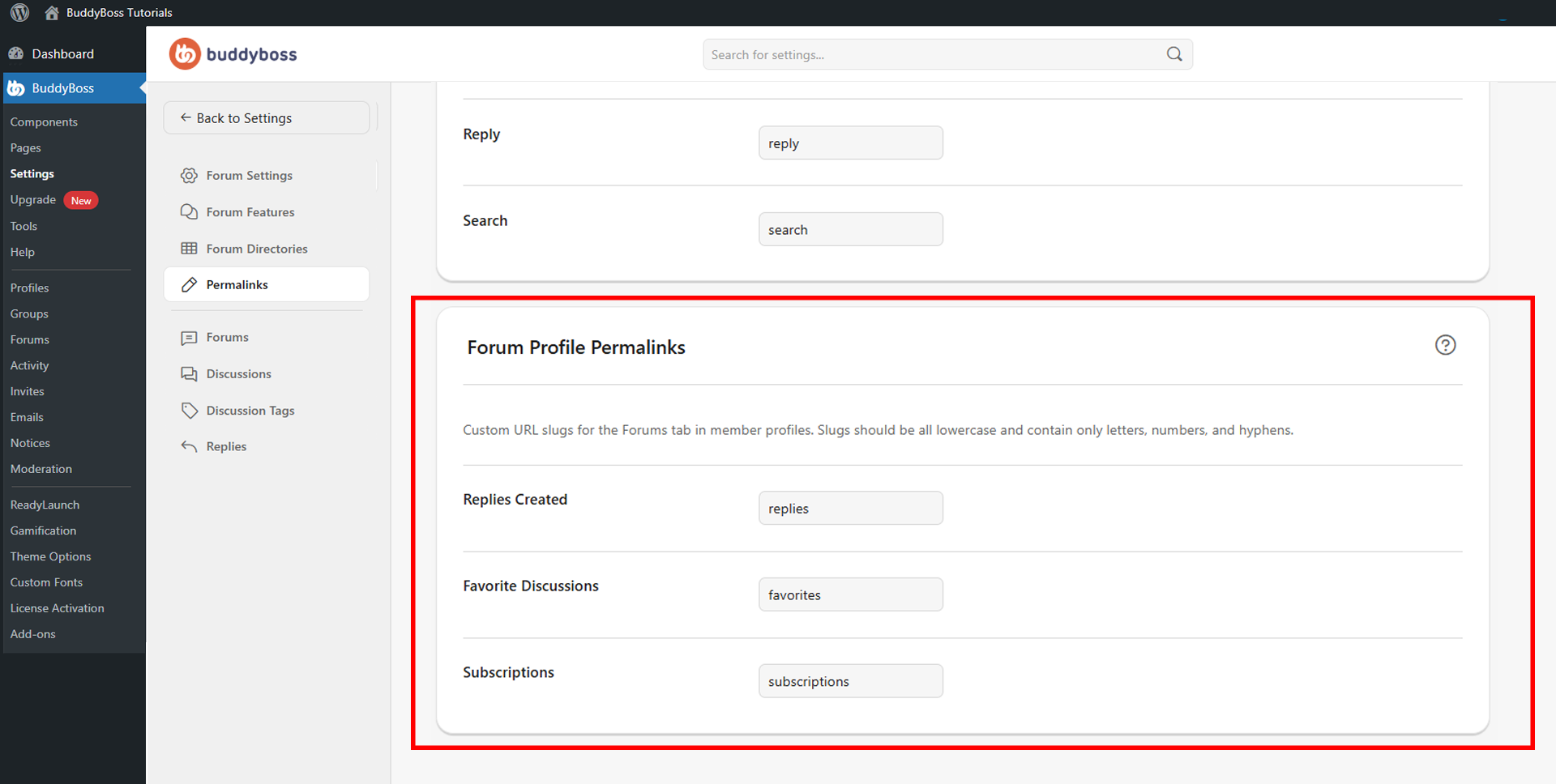Open help for Forum Profile Permalinks
The image size is (1556, 784).
pyautogui.click(x=1445, y=345)
